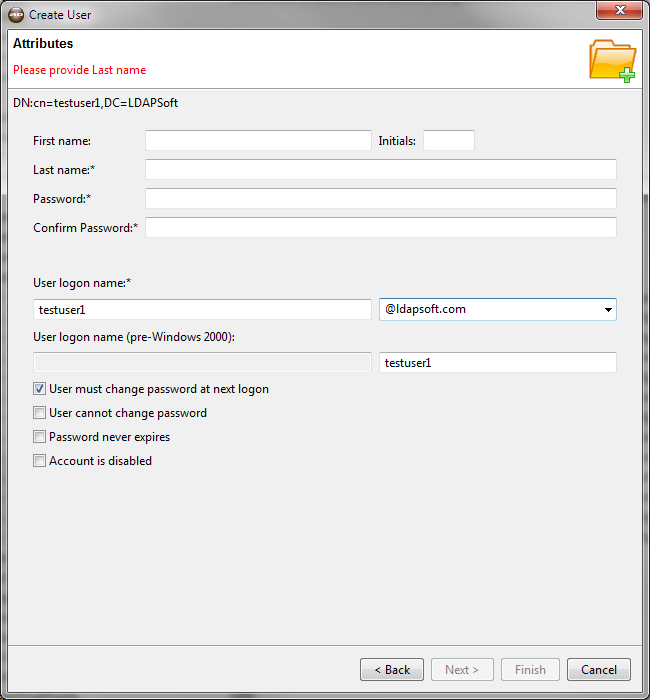This screenshot has height=700, width=650.
Task: Focus the First name text field
Action: point(258,141)
